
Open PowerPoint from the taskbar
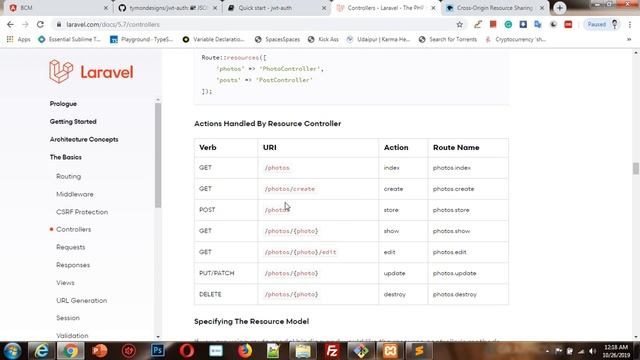point(99,351)
